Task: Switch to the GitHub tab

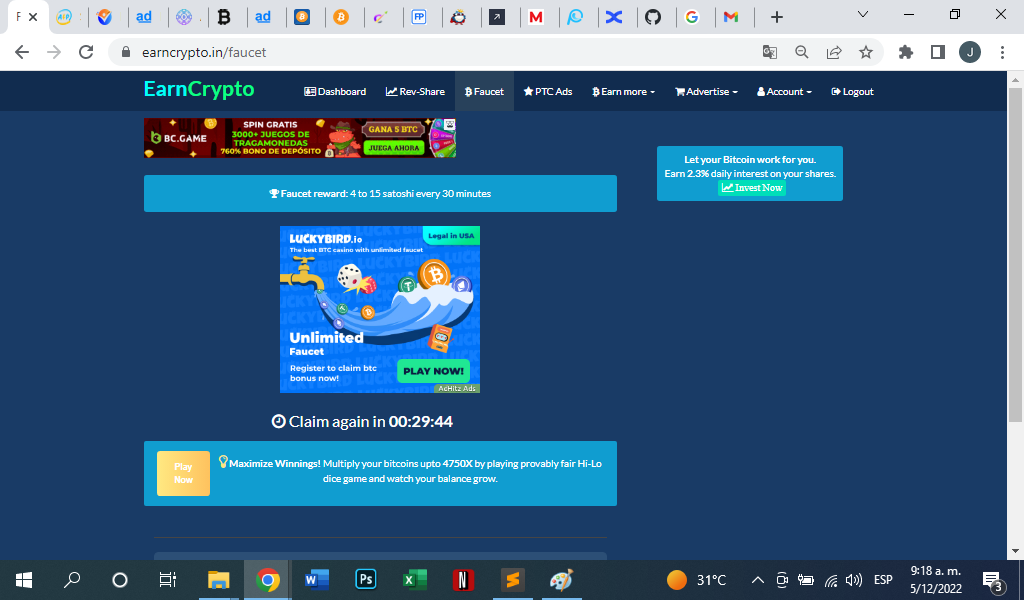Action: click(x=653, y=17)
